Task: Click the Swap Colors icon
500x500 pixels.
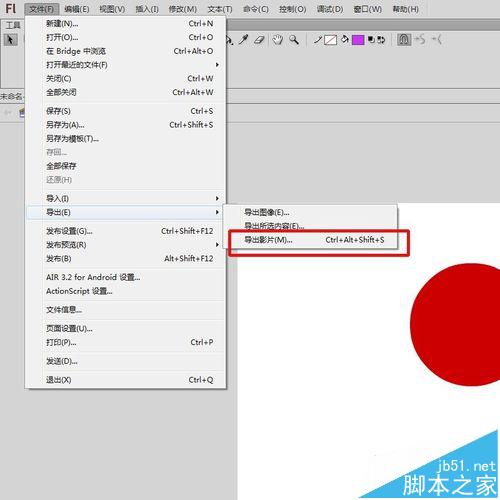Action: click(x=381, y=40)
